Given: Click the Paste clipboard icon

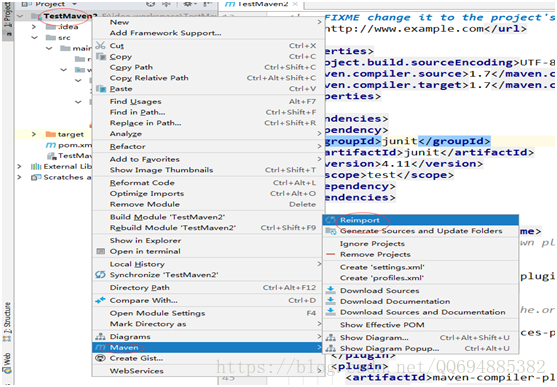Looking at the screenshot, I should click(101, 88).
